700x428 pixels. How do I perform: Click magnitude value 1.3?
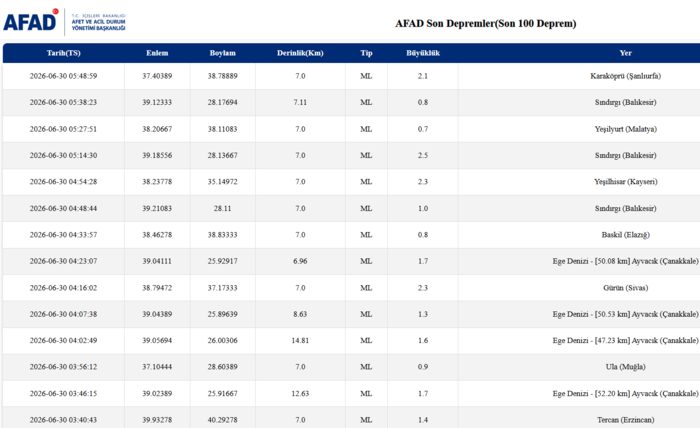coord(423,314)
